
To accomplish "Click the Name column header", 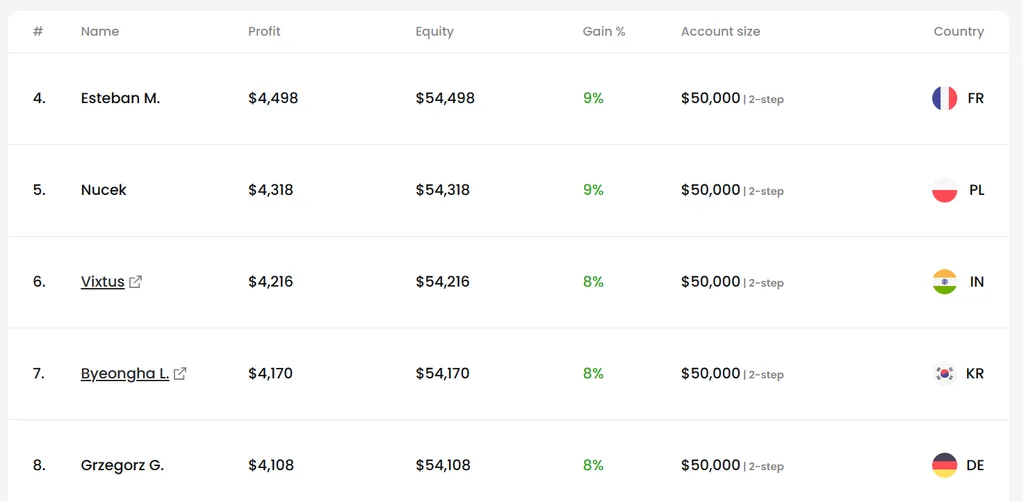I will coord(100,31).
